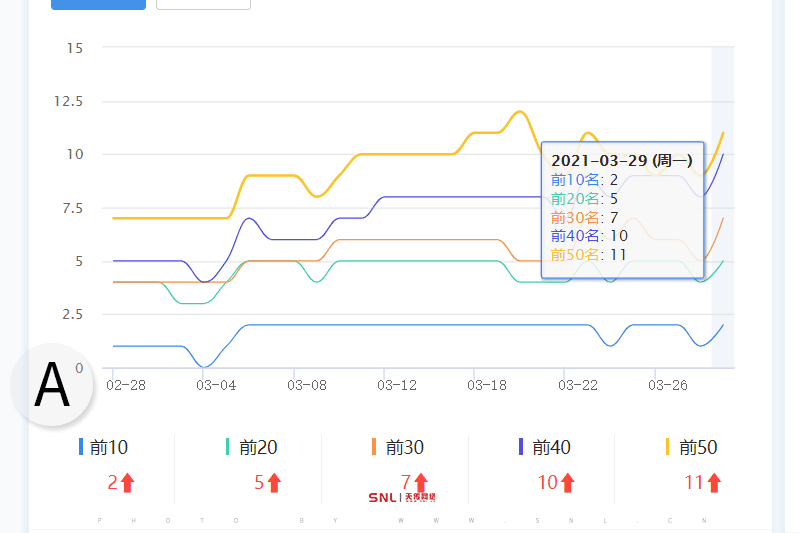Click the 02-28 date on the x-axis

pos(126,384)
